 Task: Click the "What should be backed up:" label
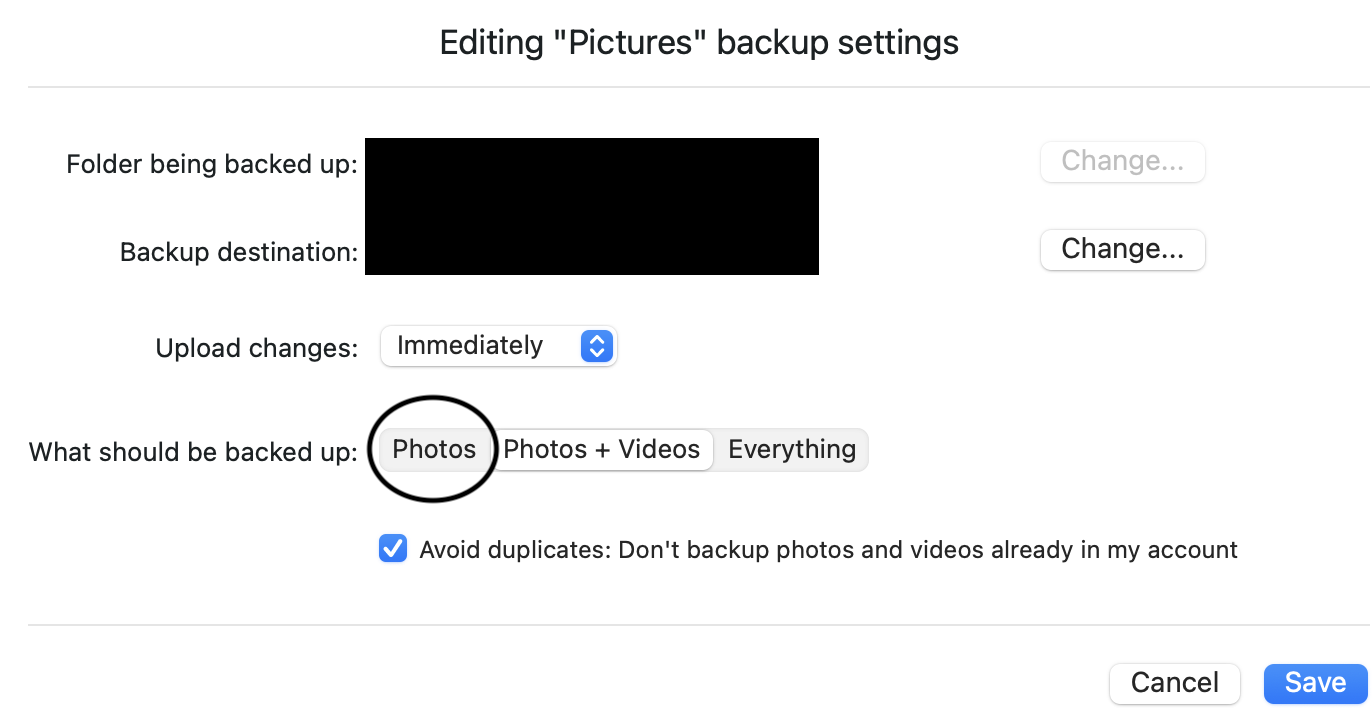pos(193,452)
